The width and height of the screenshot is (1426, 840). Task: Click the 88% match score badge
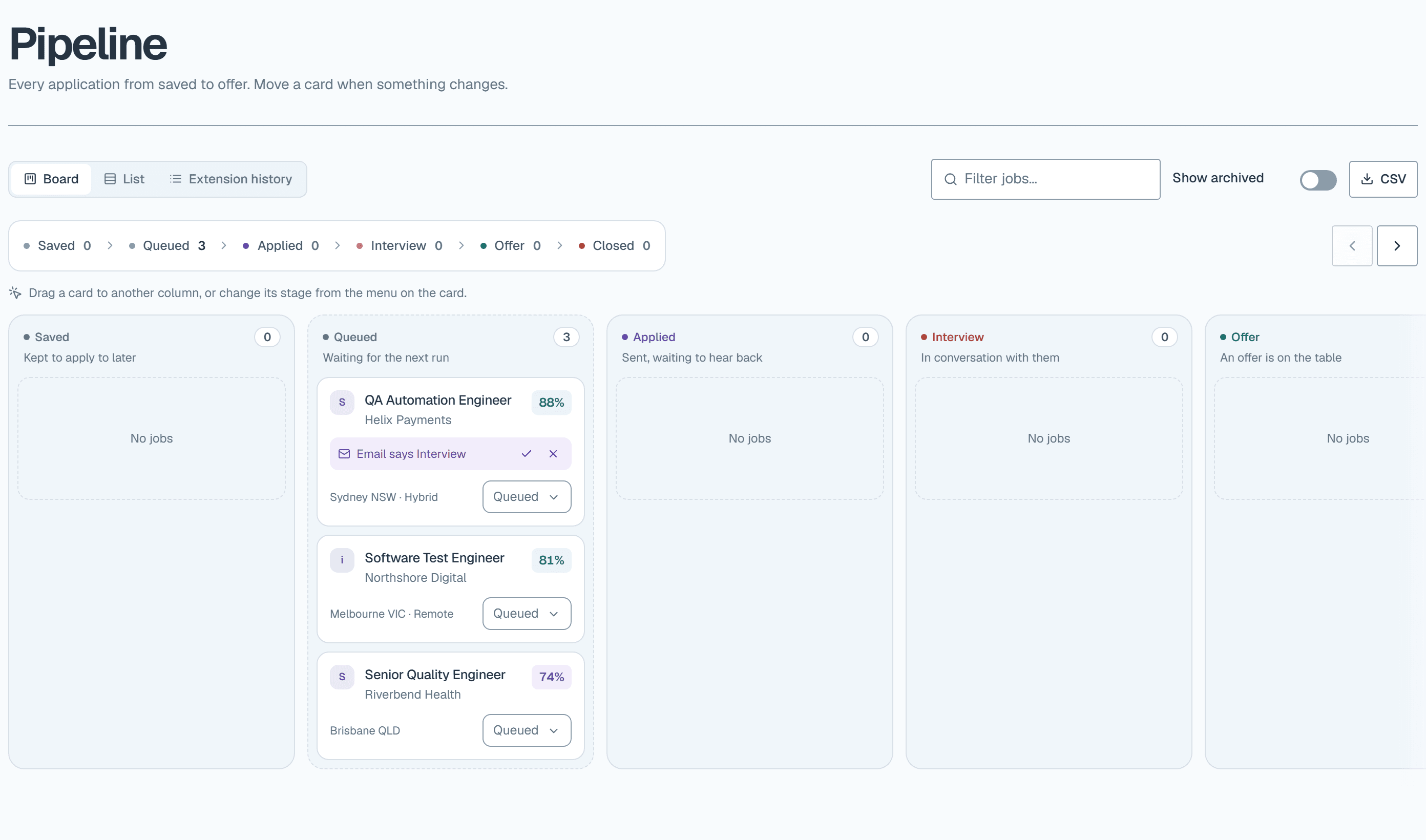(x=551, y=403)
